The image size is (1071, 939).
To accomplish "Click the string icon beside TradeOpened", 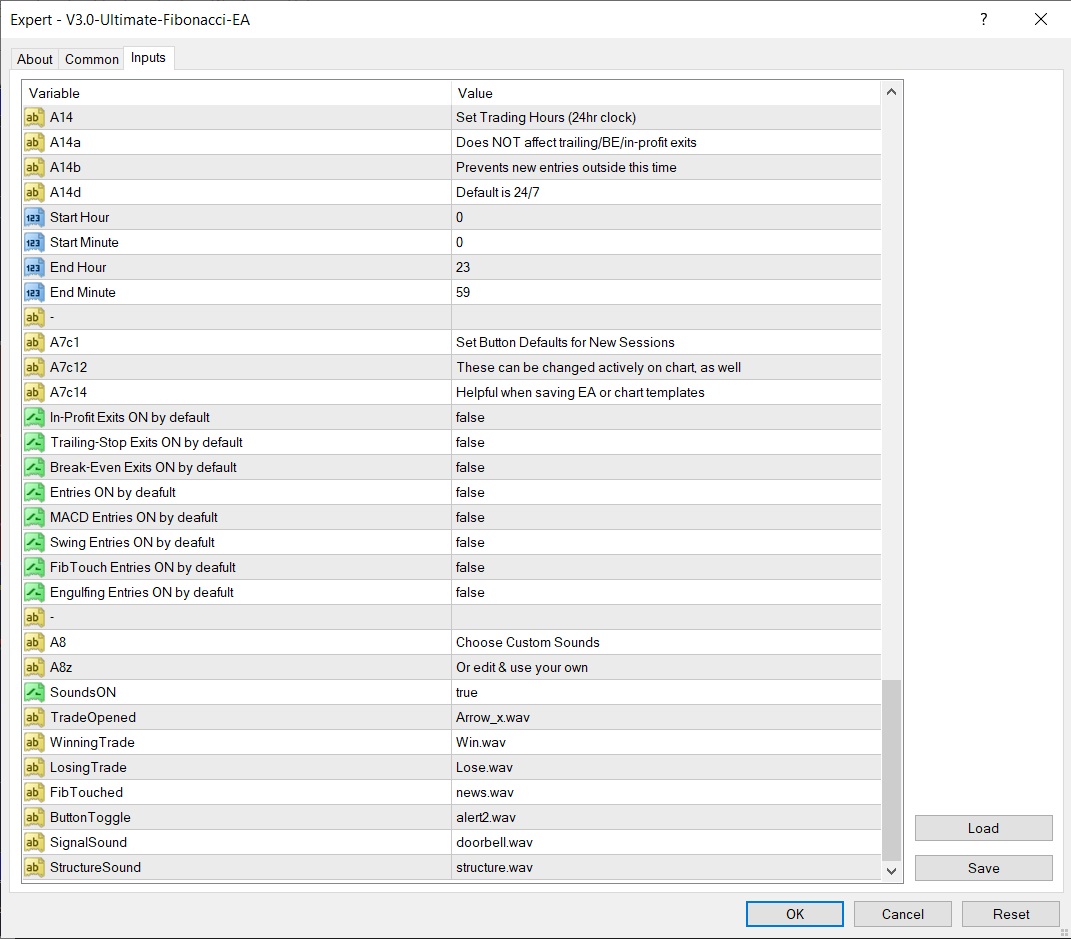I will [x=35, y=717].
